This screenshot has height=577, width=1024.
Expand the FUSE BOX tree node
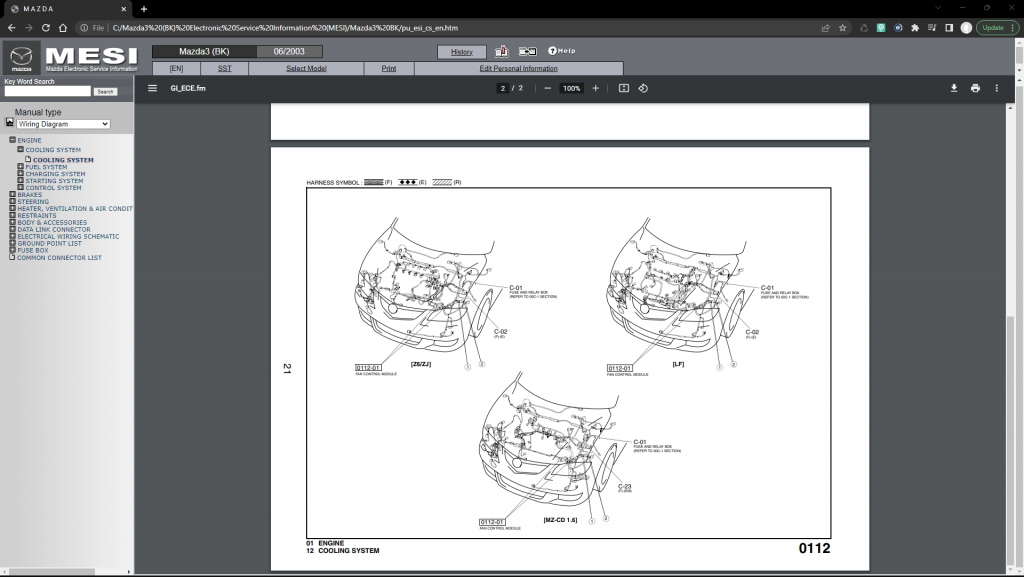(x=12, y=250)
